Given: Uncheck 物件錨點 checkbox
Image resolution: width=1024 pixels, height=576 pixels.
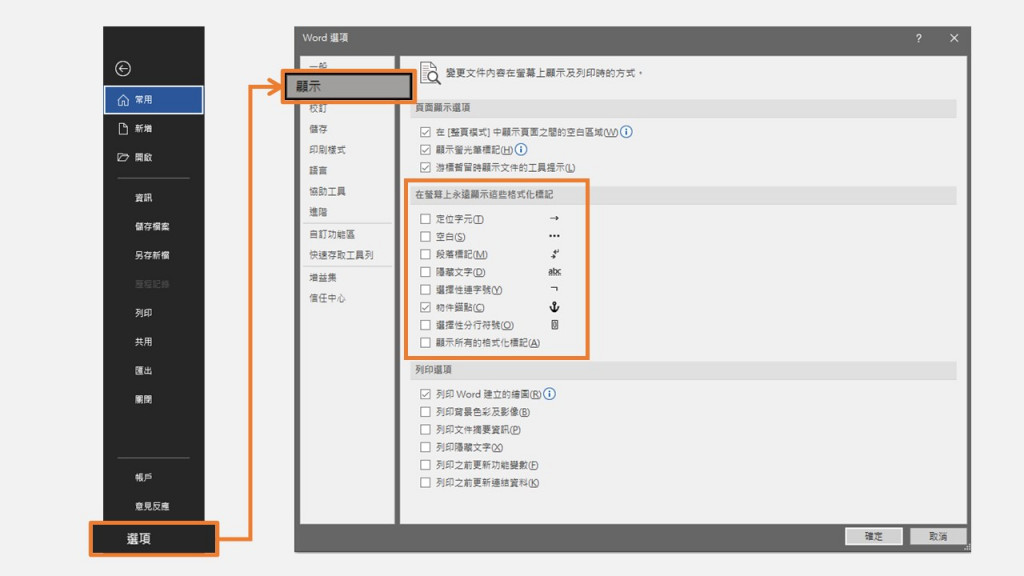Looking at the screenshot, I should pyautogui.click(x=425, y=307).
